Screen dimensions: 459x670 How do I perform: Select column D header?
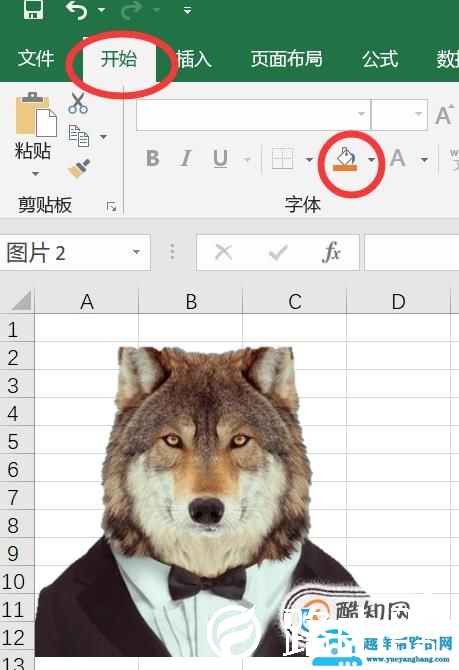tap(398, 301)
